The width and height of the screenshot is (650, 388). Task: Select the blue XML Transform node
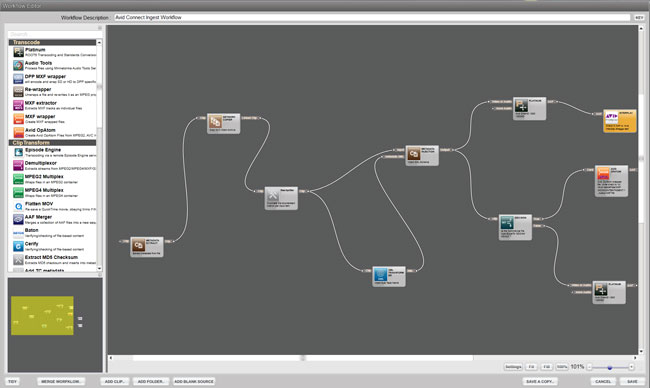pyautogui.click(x=389, y=276)
